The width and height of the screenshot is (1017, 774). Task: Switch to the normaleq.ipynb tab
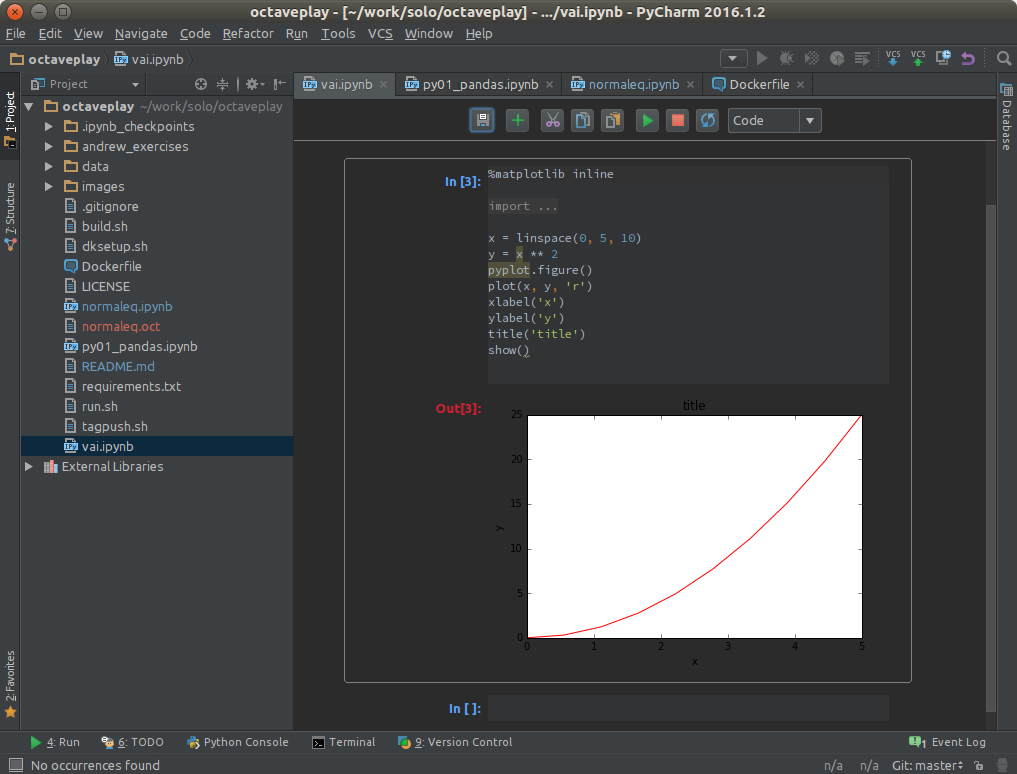(634, 84)
